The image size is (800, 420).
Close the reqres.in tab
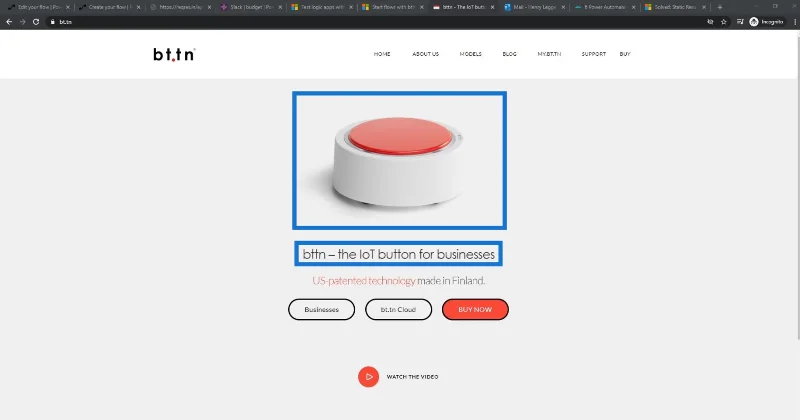point(209,7)
